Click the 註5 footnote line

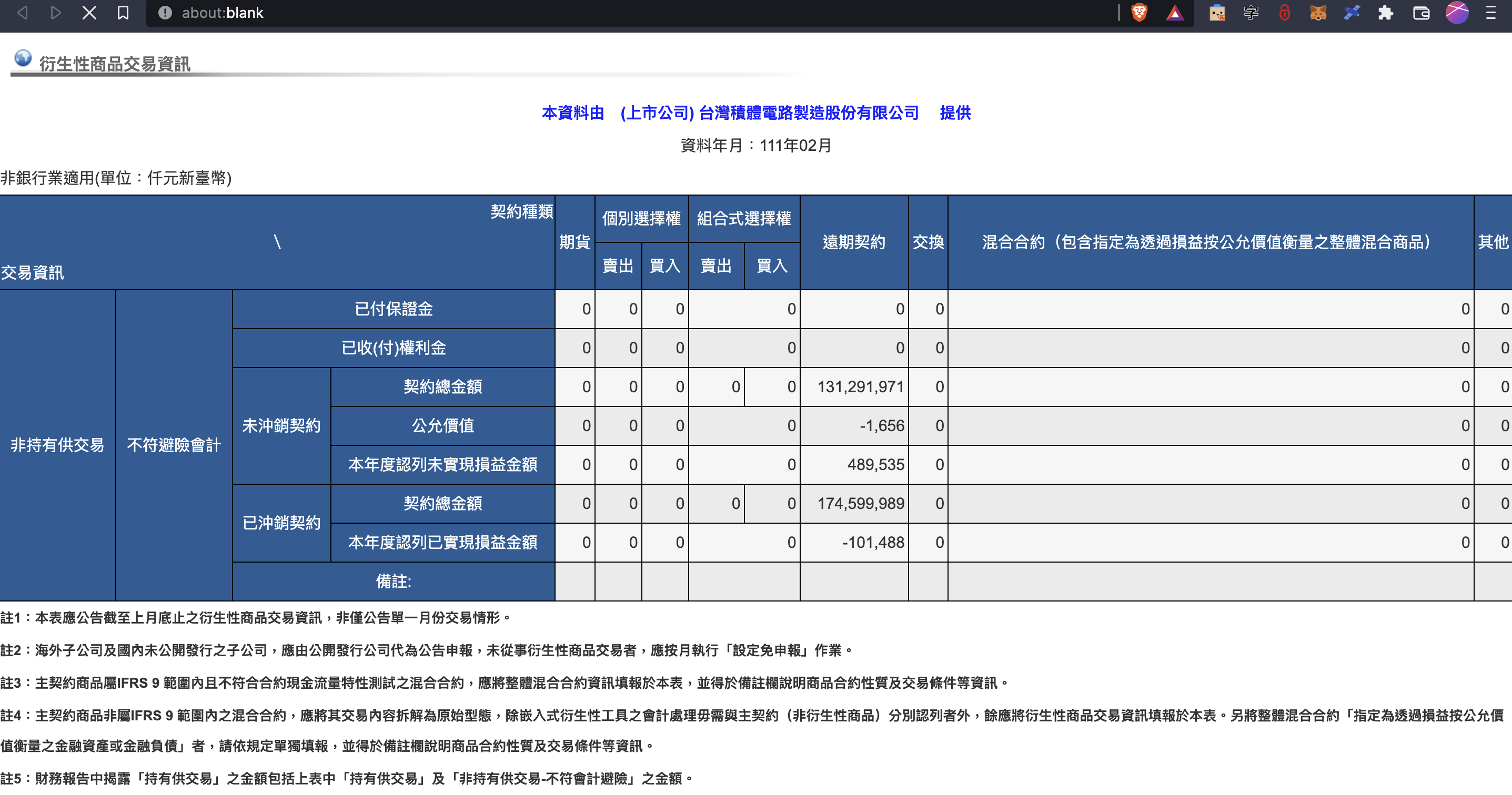click(347, 779)
